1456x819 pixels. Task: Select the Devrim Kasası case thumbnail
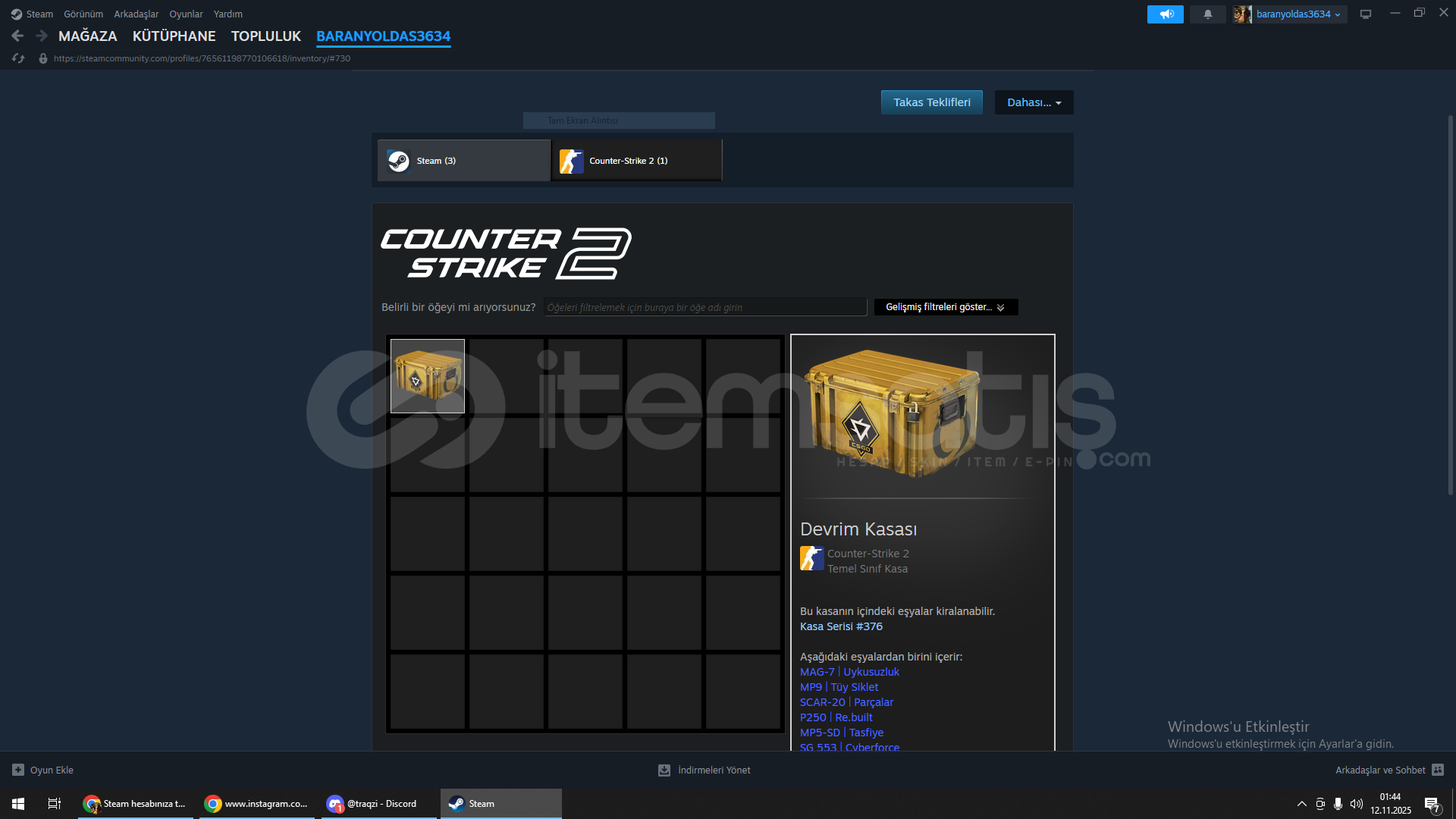pyautogui.click(x=428, y=376)
